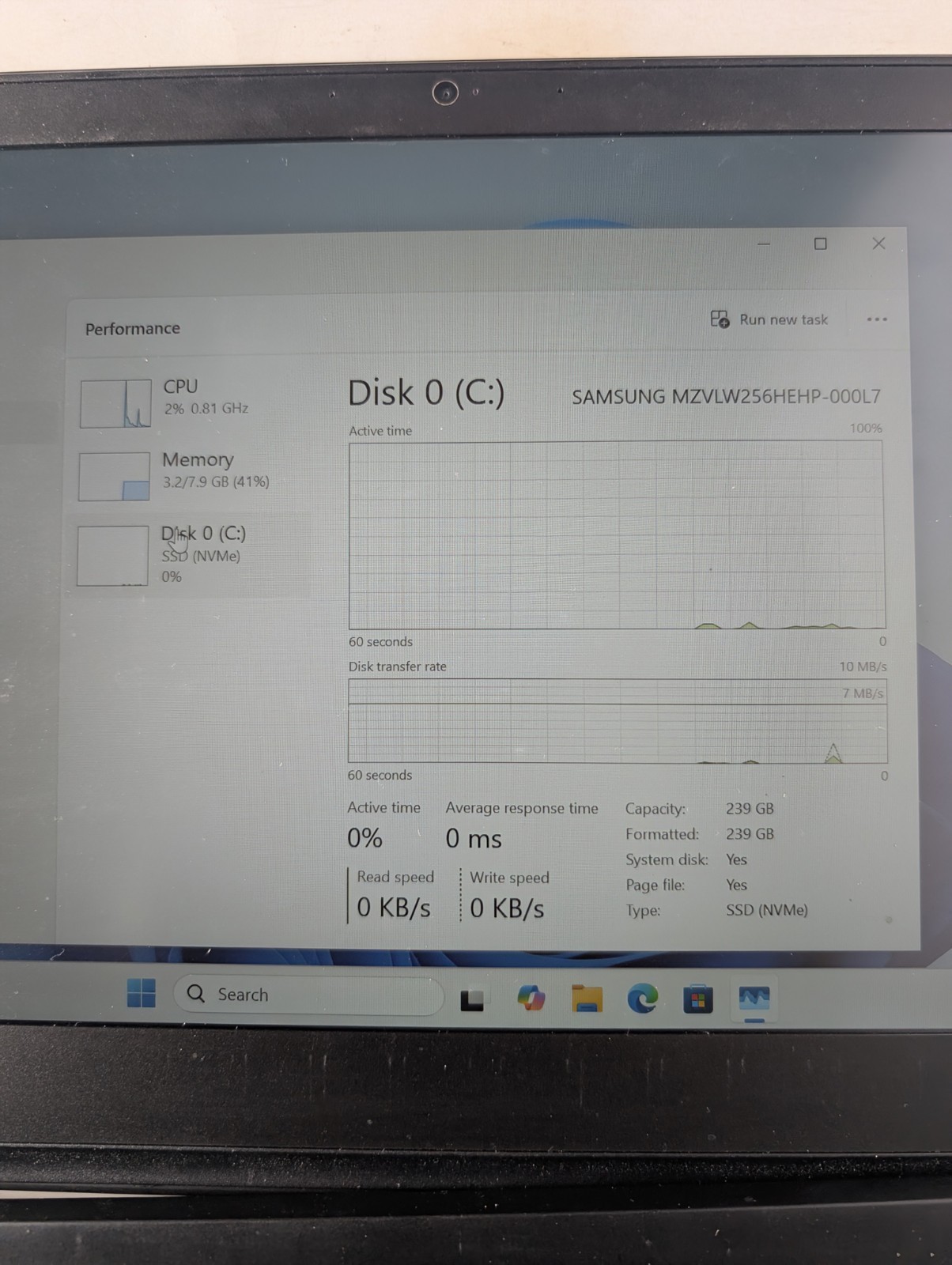
Task: Open the Windows Start menu
Action: click(x=142, y=993)
